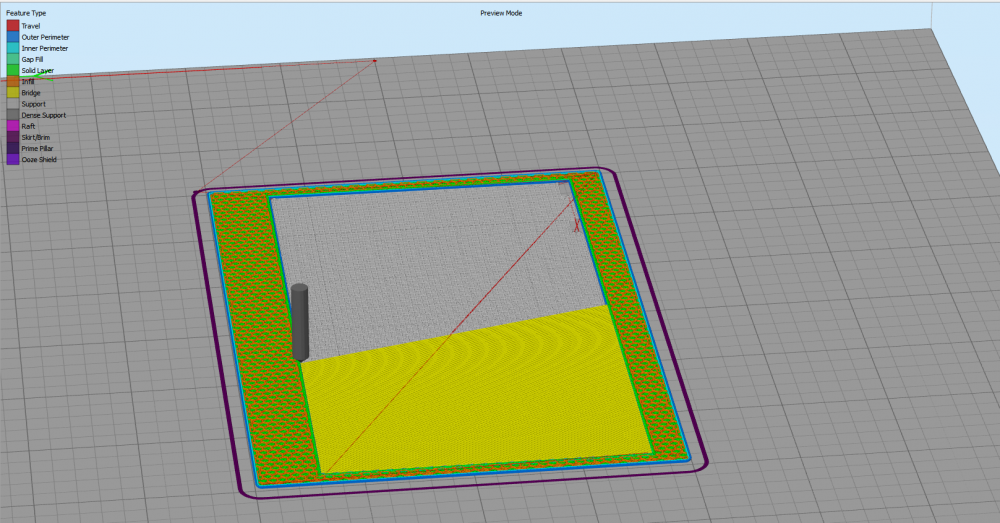Click the "Ooze Shield" legend label
This screenshot has width=1000, height=523.
click(x=39, y=159)
